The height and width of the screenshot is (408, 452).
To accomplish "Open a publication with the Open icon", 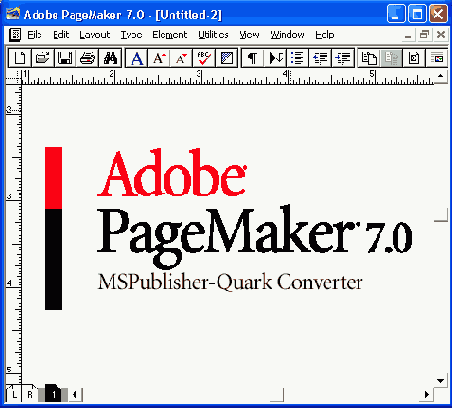I will (x=42, y=58).
